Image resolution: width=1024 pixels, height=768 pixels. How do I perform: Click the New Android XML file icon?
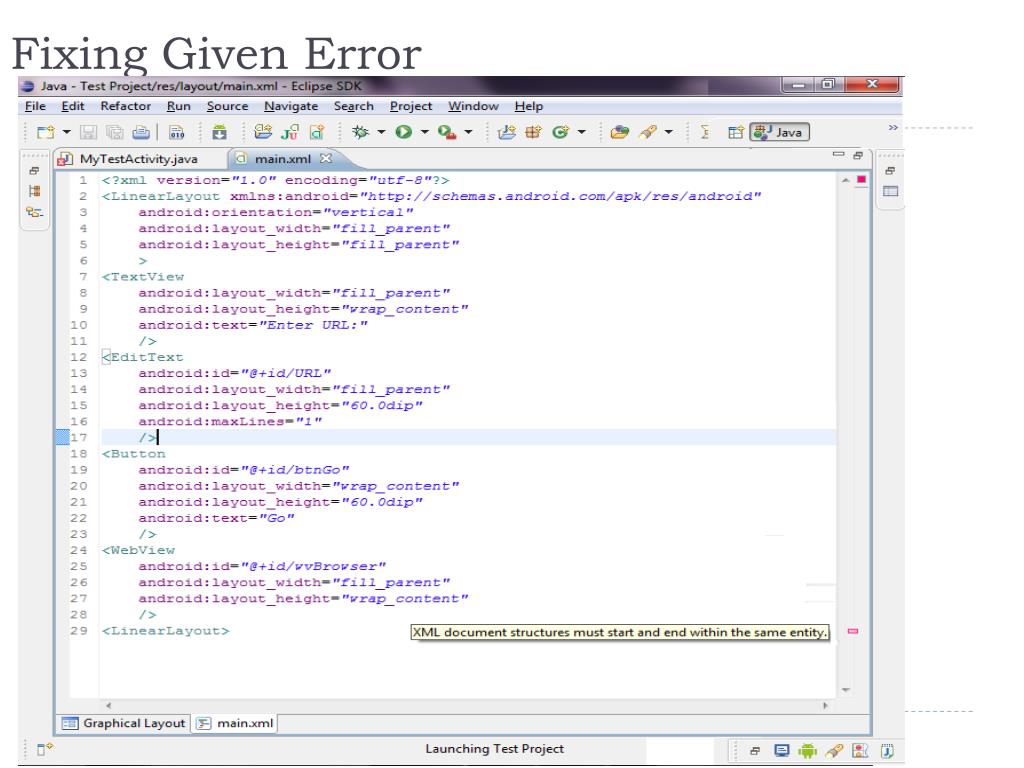[317, 133]
